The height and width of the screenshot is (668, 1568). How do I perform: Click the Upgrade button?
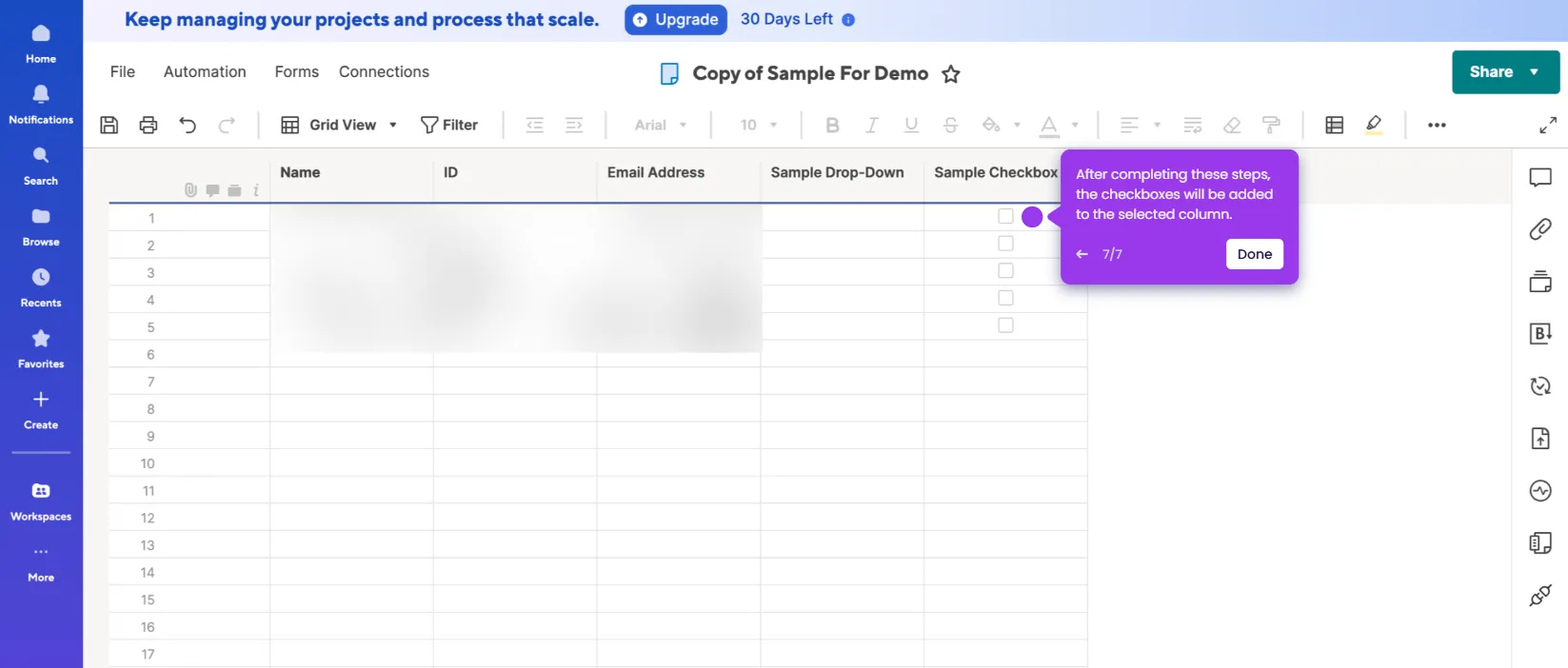(x=676, y=20)
